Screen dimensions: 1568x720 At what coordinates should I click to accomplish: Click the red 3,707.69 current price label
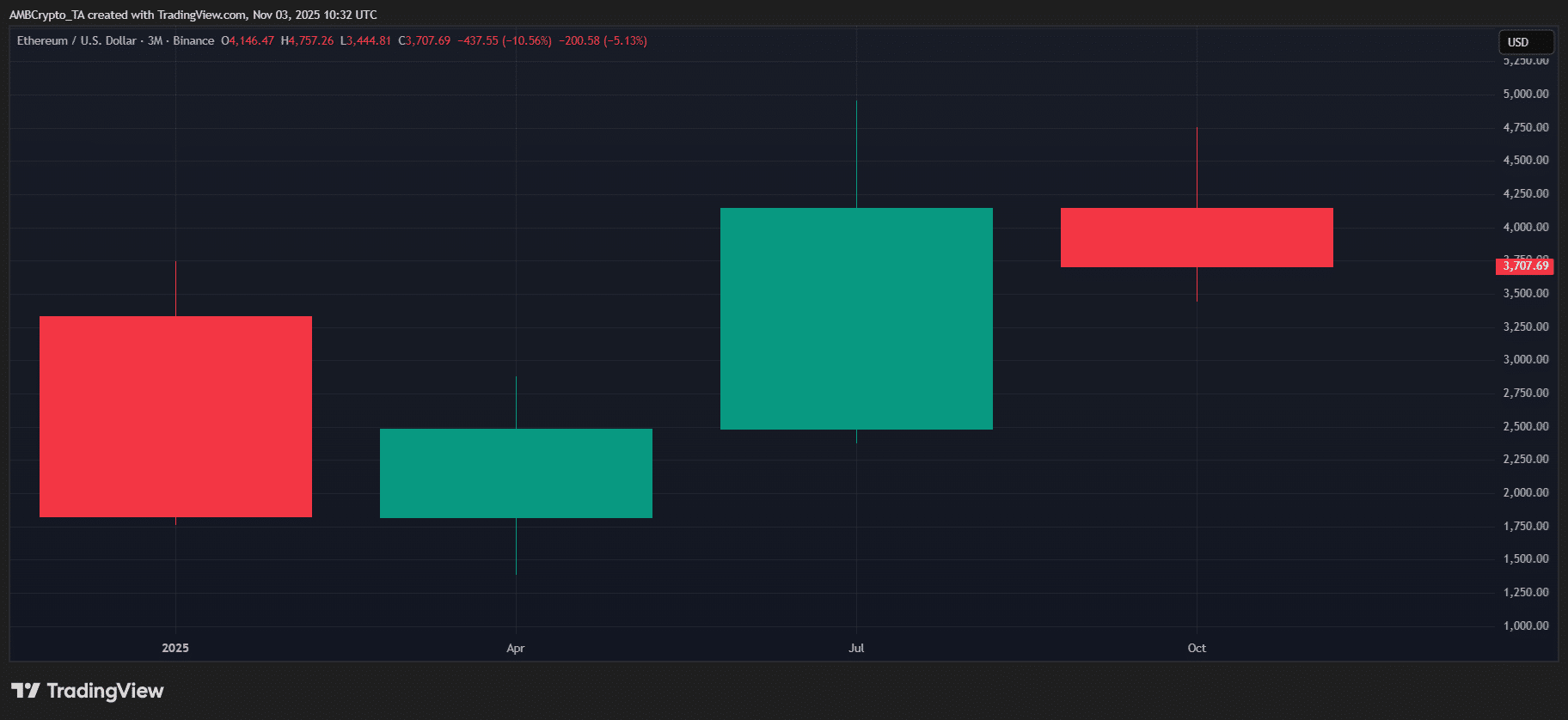pos(1525,266)
